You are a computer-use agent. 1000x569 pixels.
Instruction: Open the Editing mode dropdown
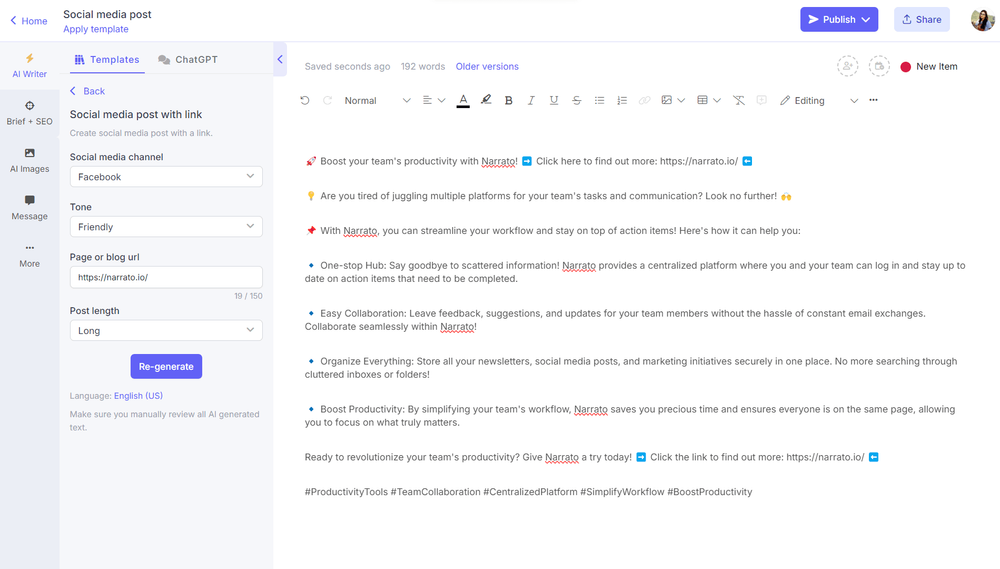[819, 100]
